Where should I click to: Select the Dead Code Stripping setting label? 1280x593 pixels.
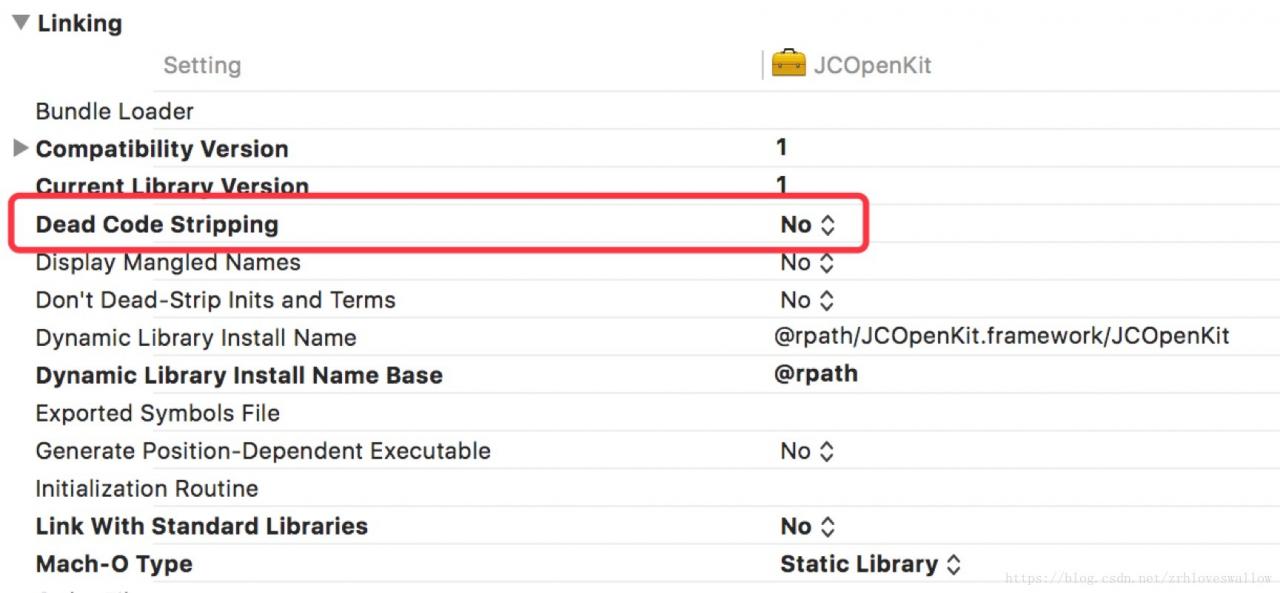pyautogui.click(x=157, y=225)
